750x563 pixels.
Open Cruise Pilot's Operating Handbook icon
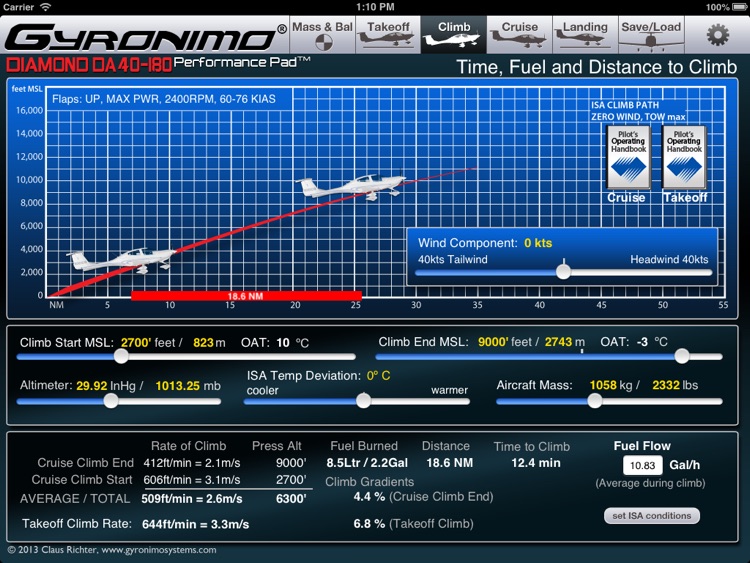click(629, 157)
